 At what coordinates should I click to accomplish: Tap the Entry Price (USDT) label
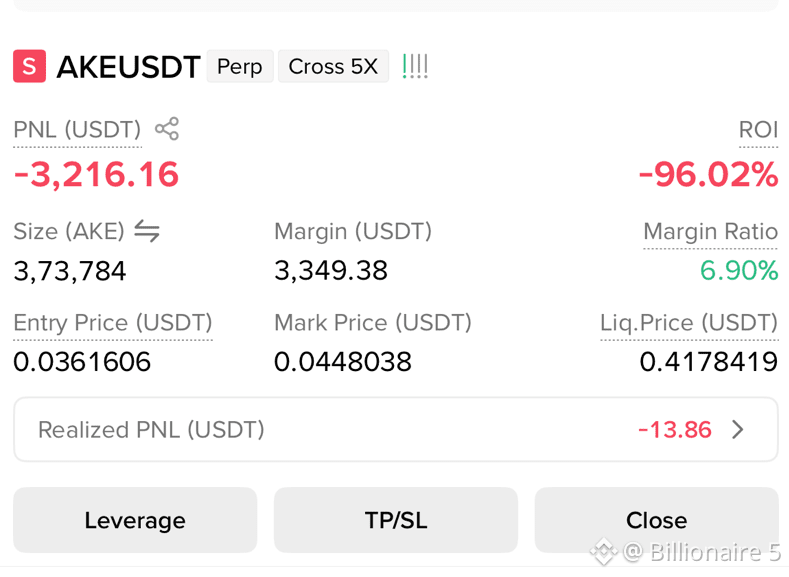[x=113, y=323]
